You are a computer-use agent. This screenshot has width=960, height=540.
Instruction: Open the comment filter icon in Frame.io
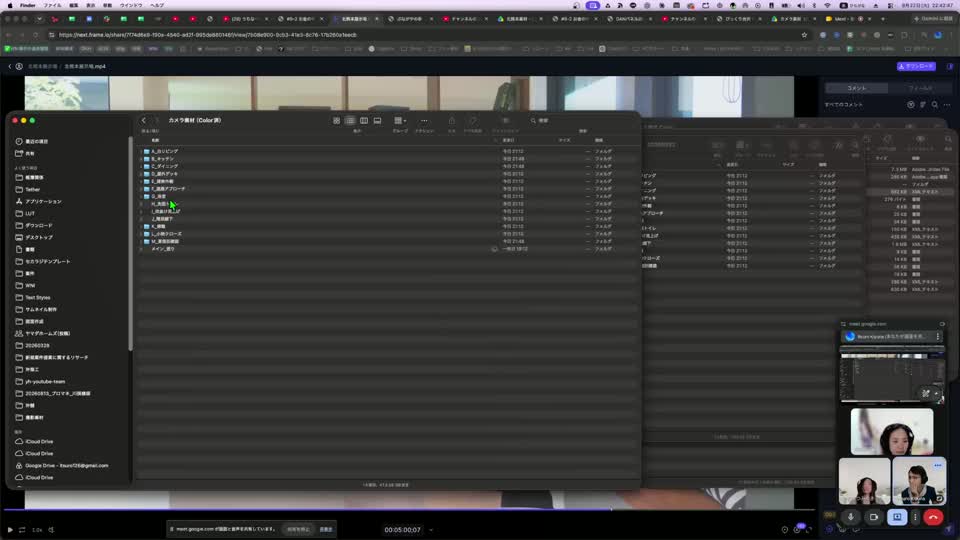[x=911, y=105]
